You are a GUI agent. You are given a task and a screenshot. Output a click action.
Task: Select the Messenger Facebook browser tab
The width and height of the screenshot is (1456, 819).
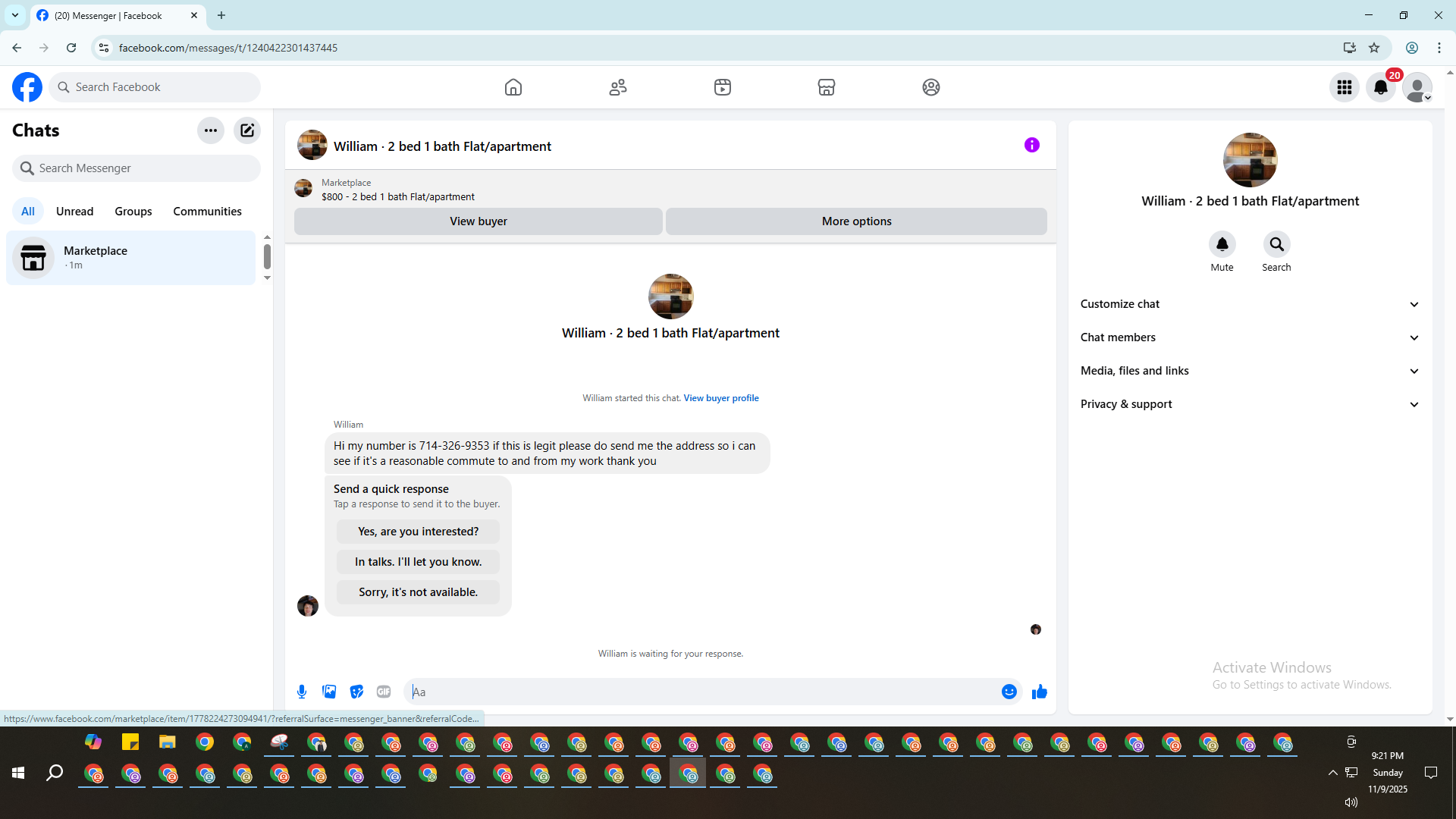tap(118, 15)
